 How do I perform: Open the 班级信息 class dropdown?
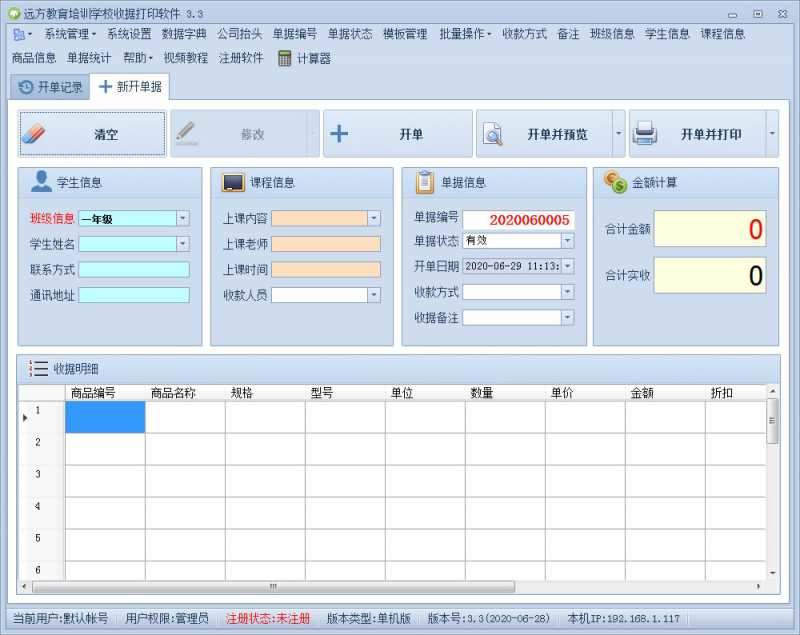182,217
